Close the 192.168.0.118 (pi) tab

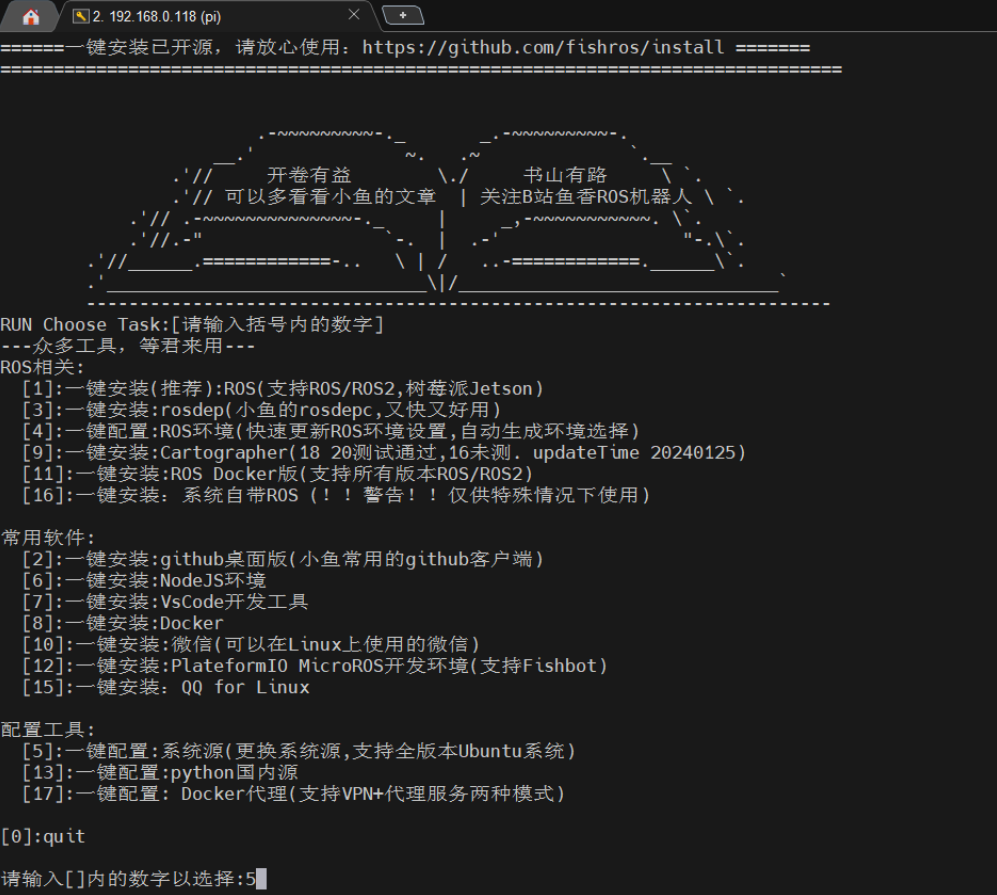click(354, 15)
